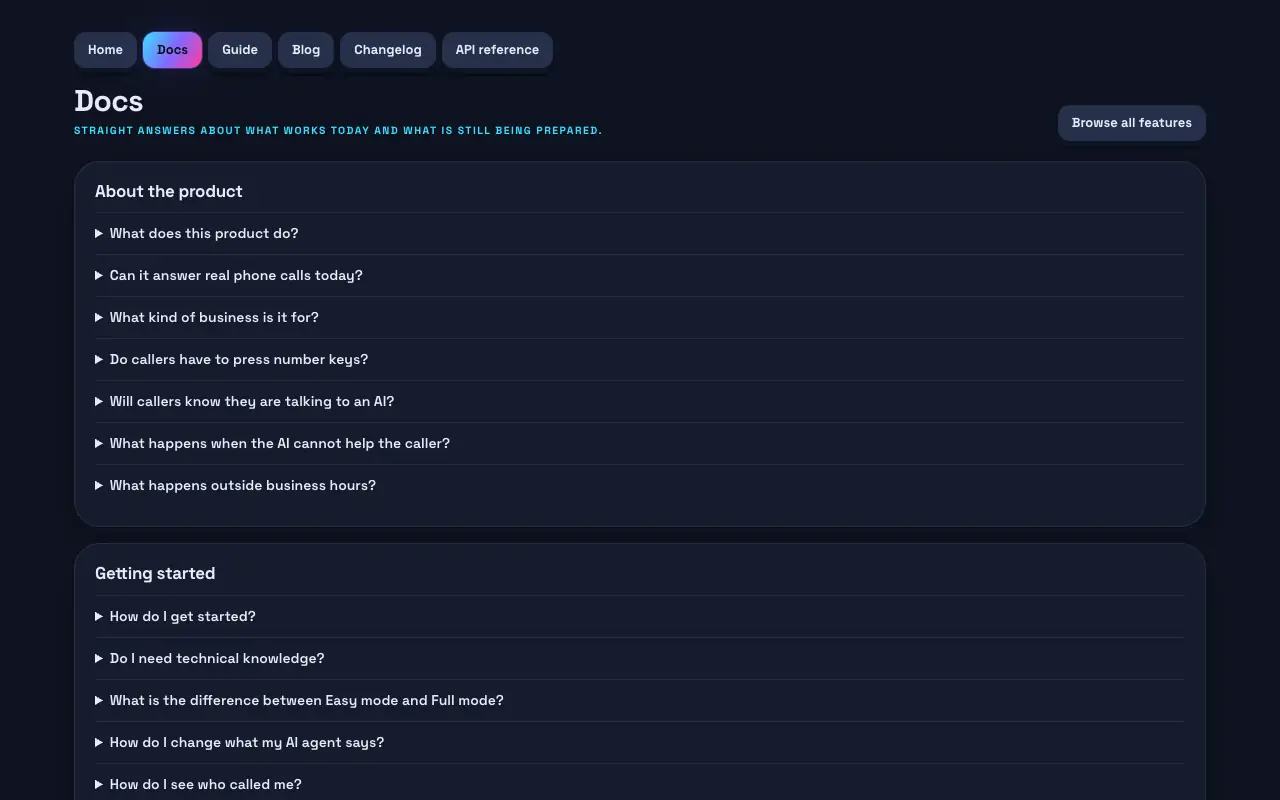The height and width of the screenshot is (800, 1280).
Task: Expand "Can it answer real phone calls today?"
Action: coord(639,276)
